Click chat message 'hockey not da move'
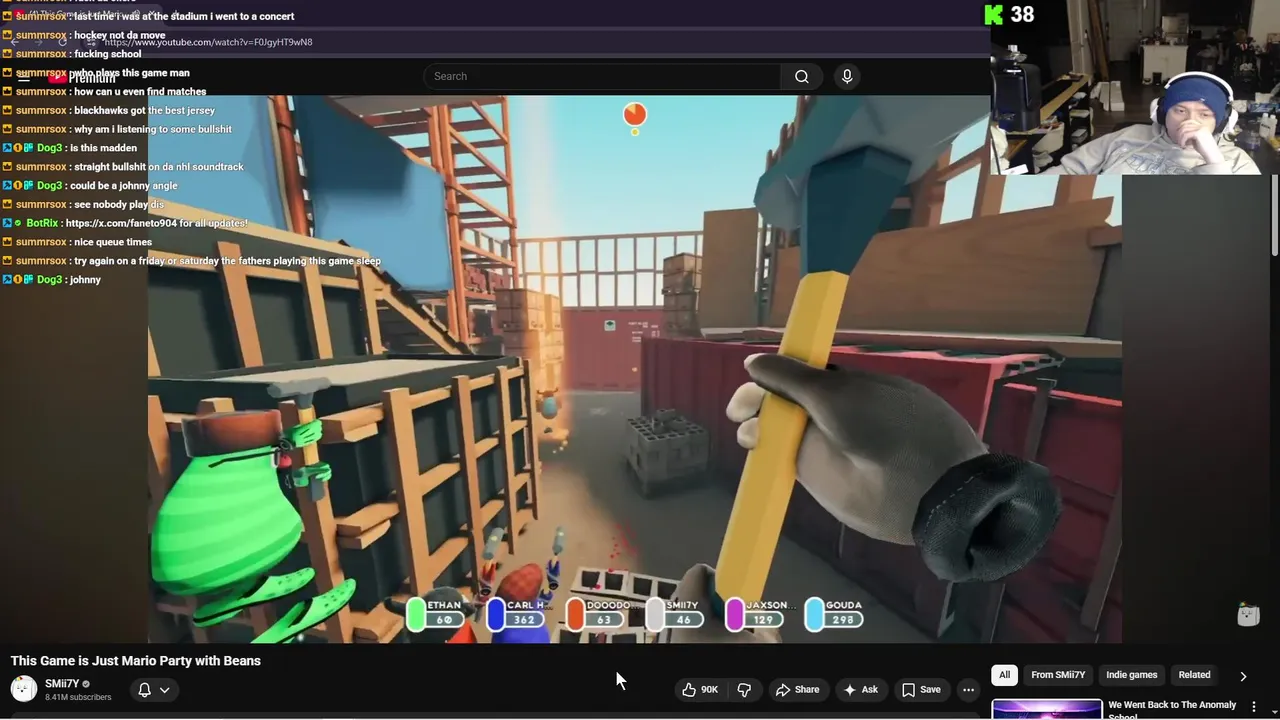Viewport: 1280px width, 720px height. 119,35
